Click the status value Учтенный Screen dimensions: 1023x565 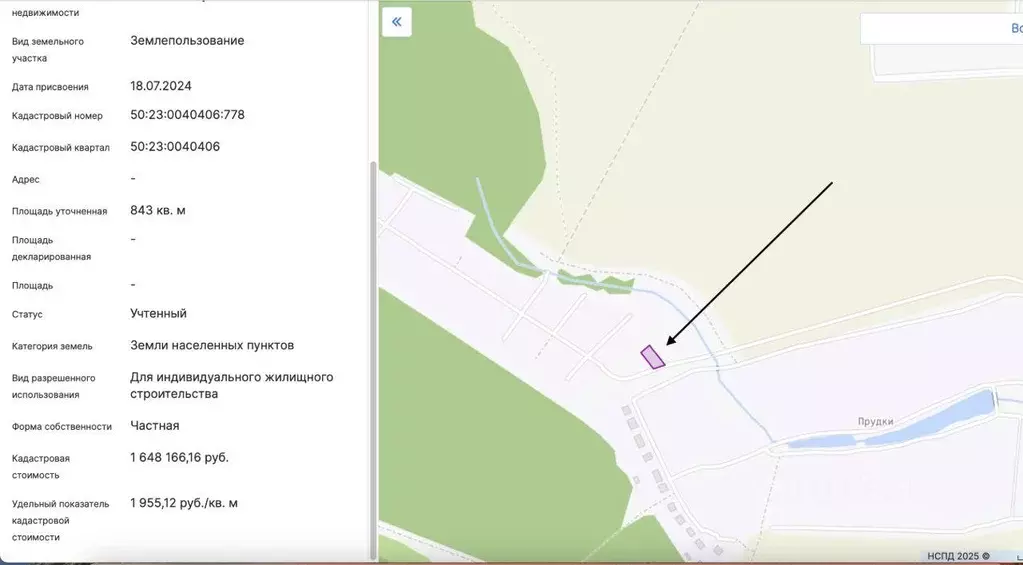click(159, 313)
